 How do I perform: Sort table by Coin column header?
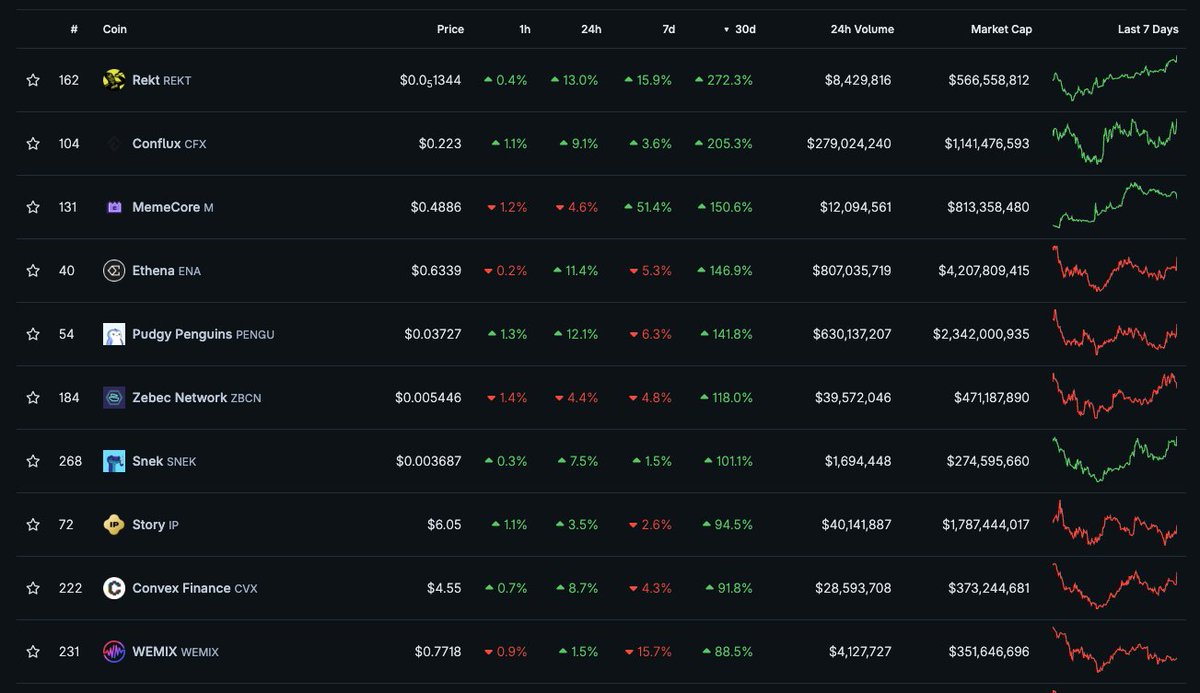(x=115, y=29)
